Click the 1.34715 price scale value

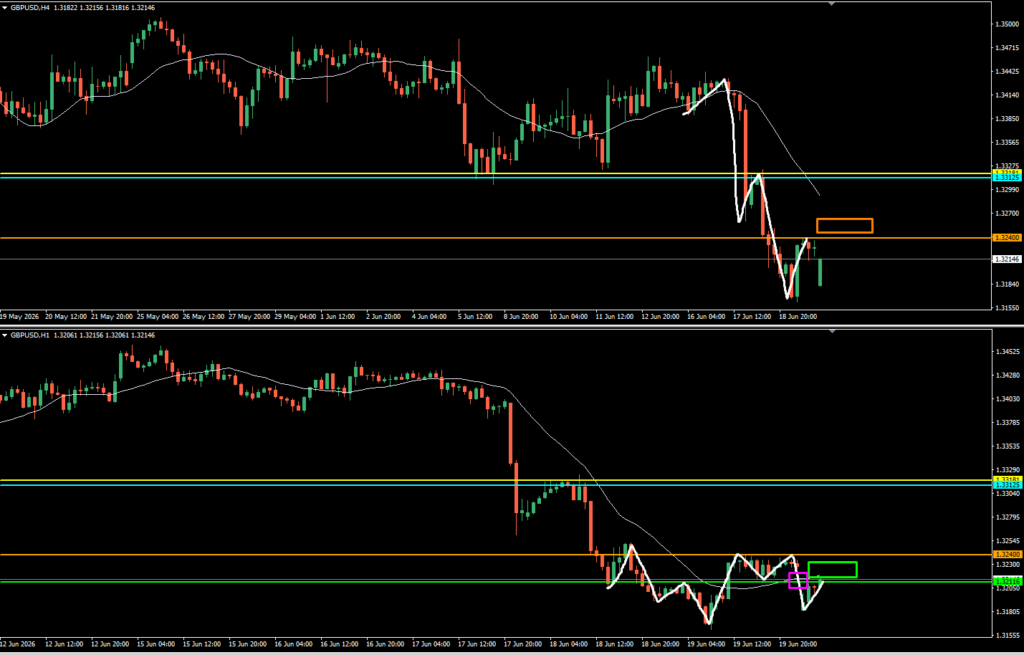click(x=1006, y=48)
